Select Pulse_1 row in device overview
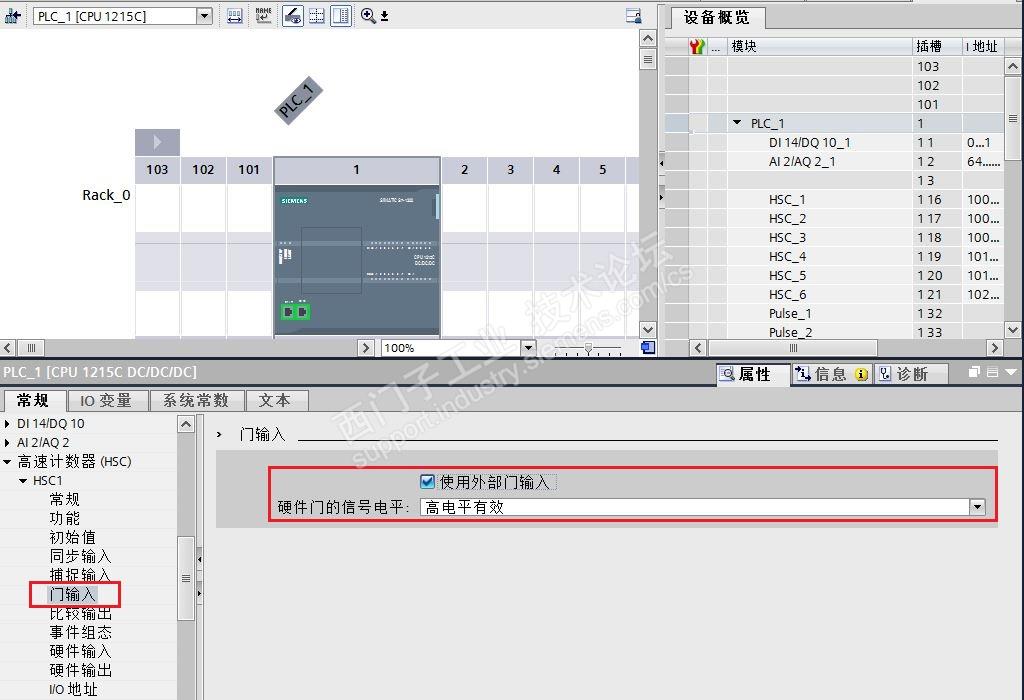The height and width of the screenshot is (700, 1024). pos(834,313)
